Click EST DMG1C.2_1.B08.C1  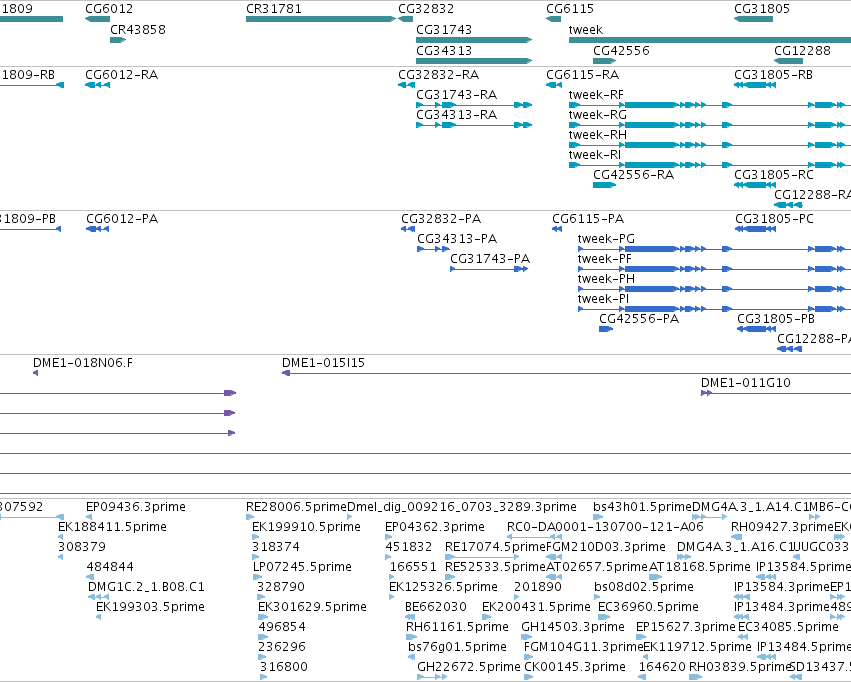pyautogui.click(x=98, y=597)
